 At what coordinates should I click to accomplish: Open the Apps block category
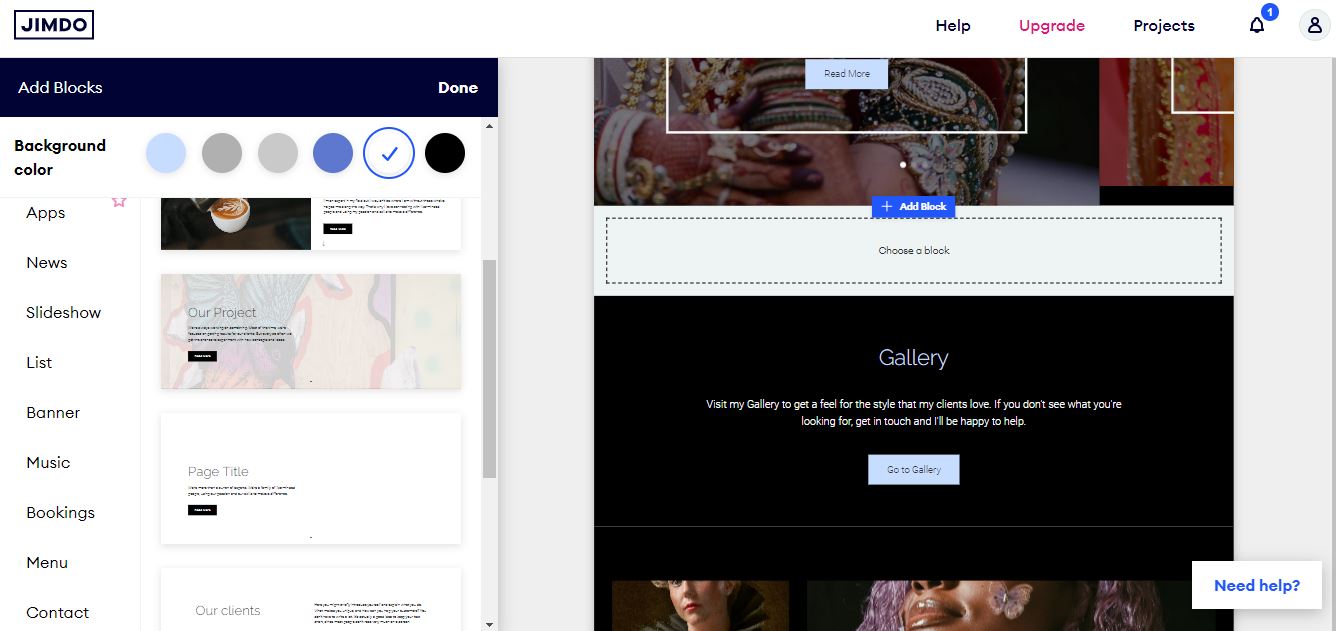(x=46, y=212)
